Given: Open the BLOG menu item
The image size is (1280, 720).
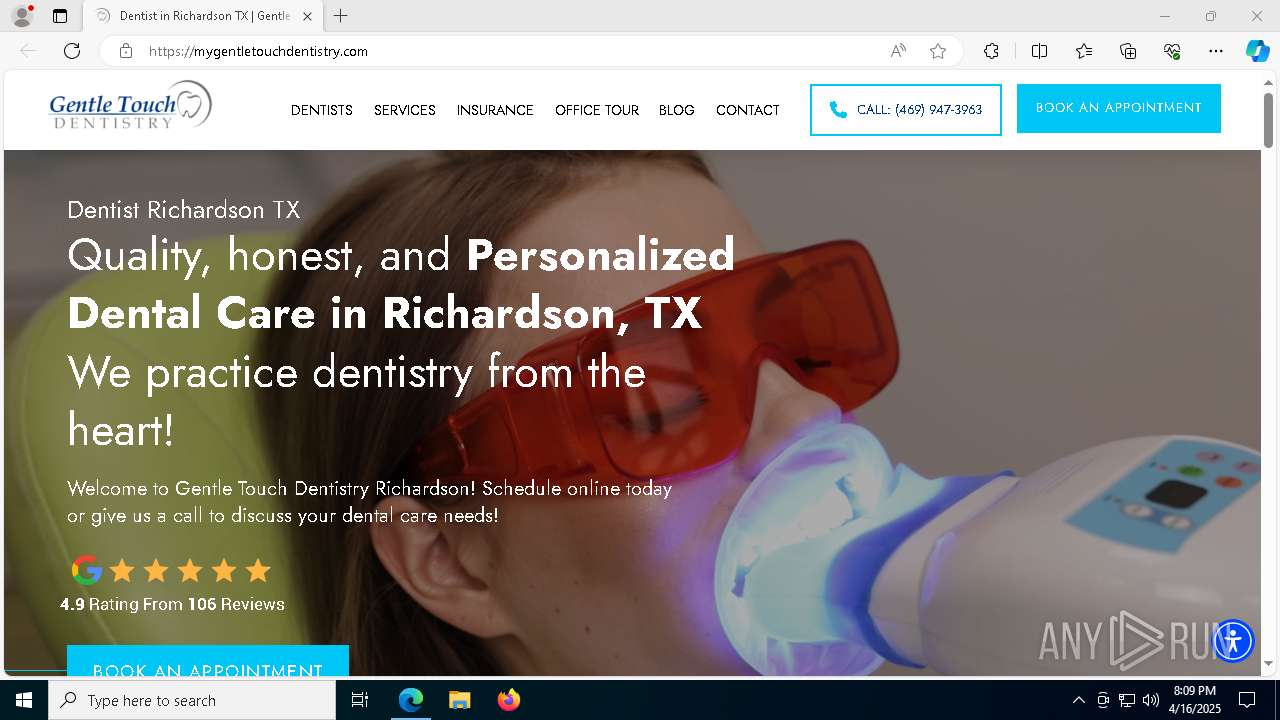Looking at the screenshot, I should (677, 110).
